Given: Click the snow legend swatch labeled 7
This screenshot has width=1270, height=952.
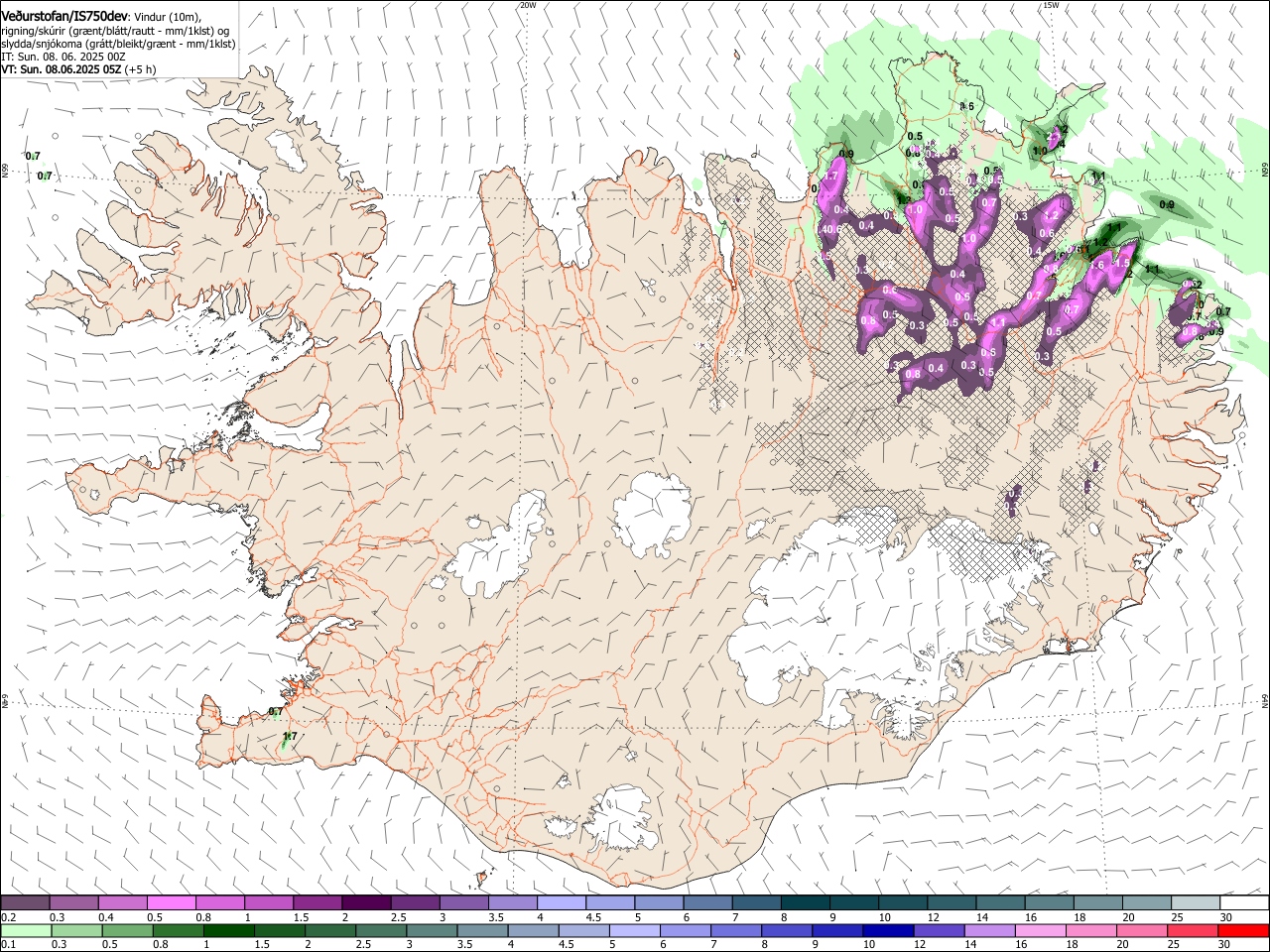Looking at the screenshot, I should [756, 903].
